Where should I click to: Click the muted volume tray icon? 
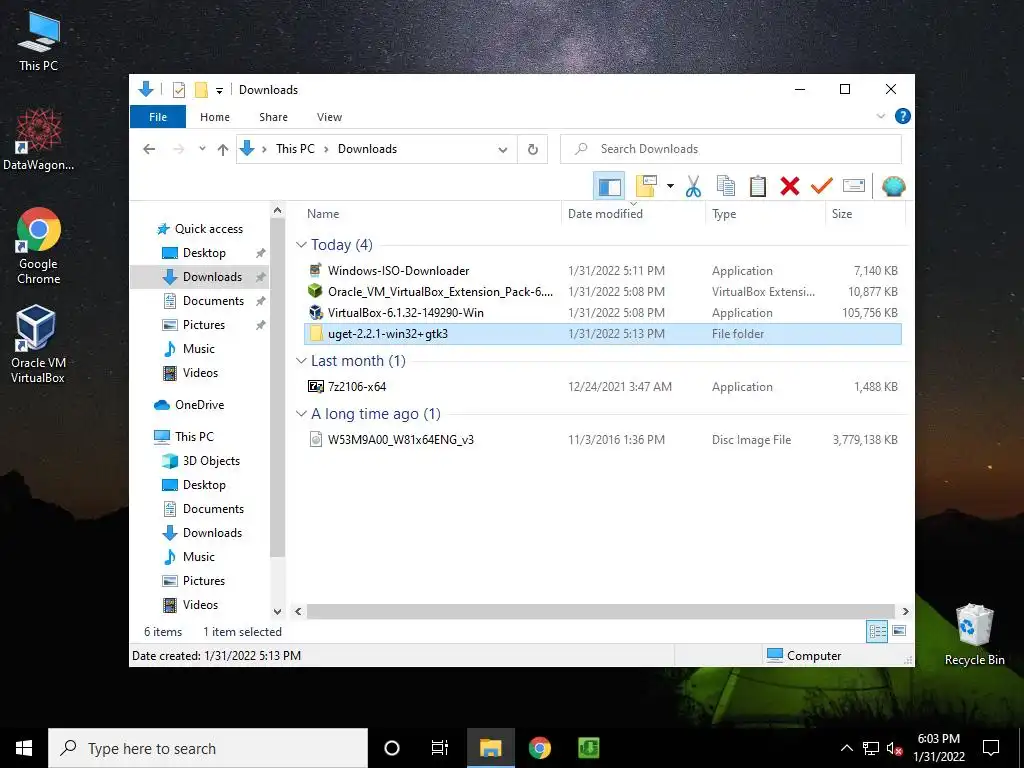coord(894,748)
